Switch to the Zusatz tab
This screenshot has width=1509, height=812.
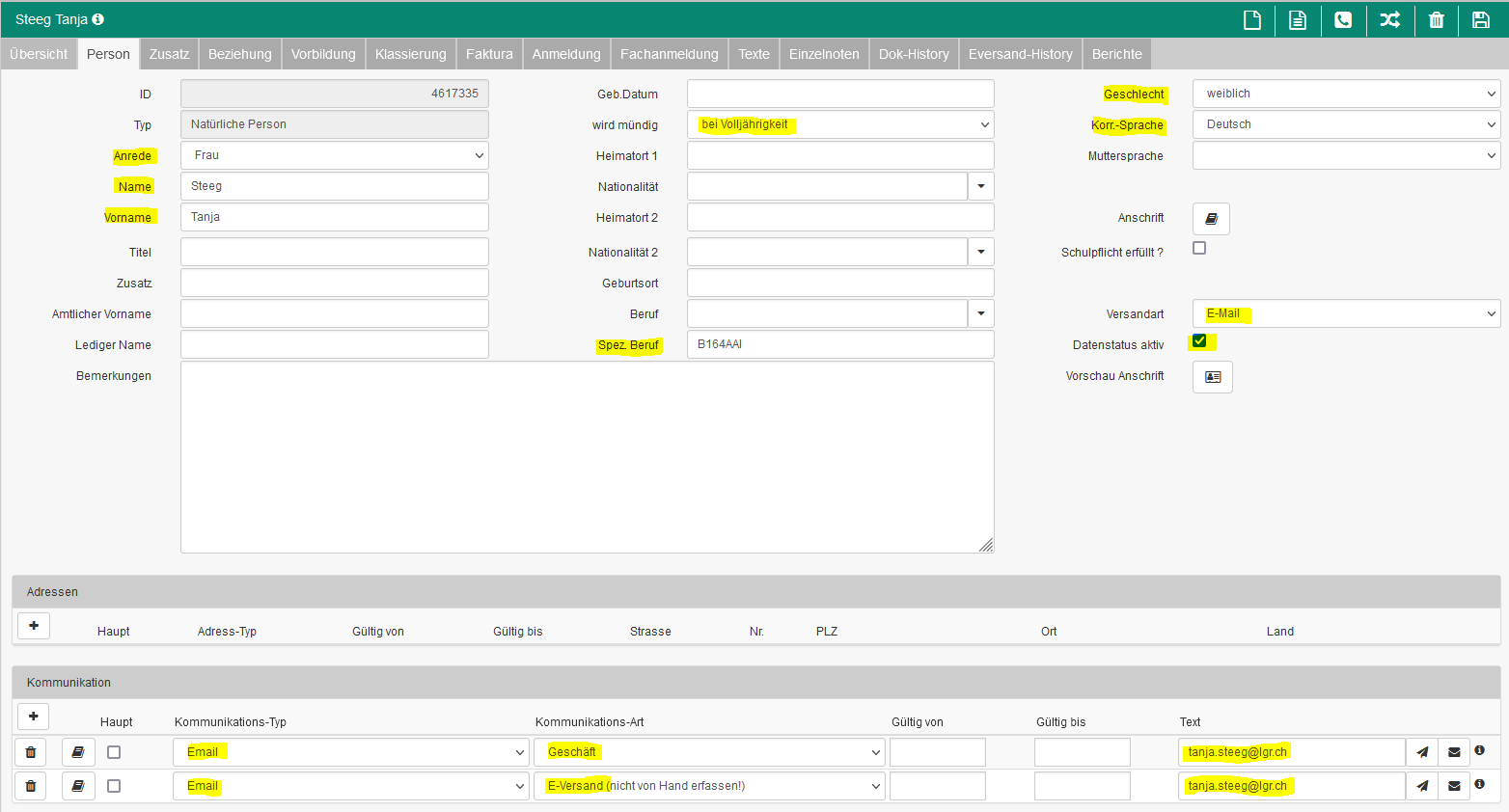(169, 54)
